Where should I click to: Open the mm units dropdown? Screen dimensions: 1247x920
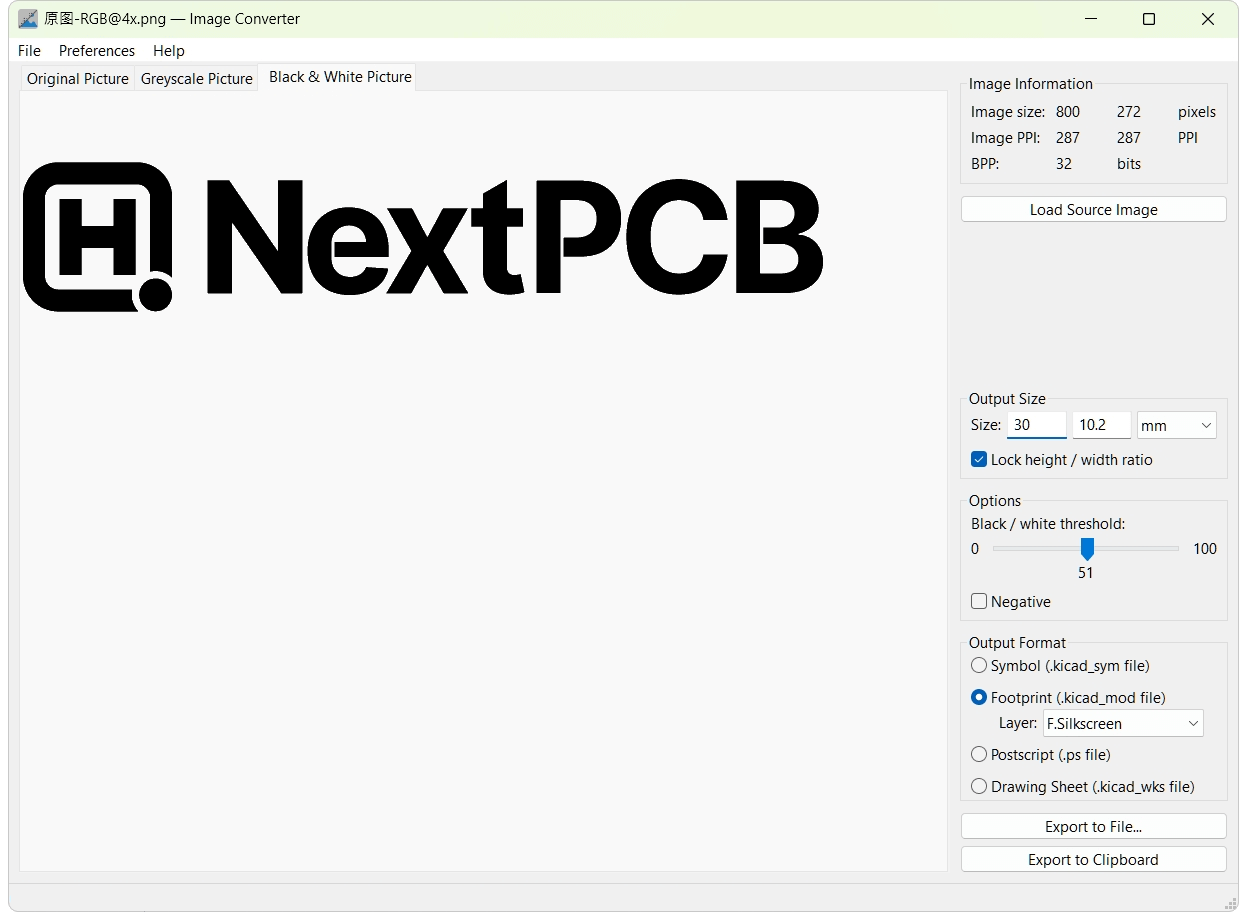point(1176,426)
